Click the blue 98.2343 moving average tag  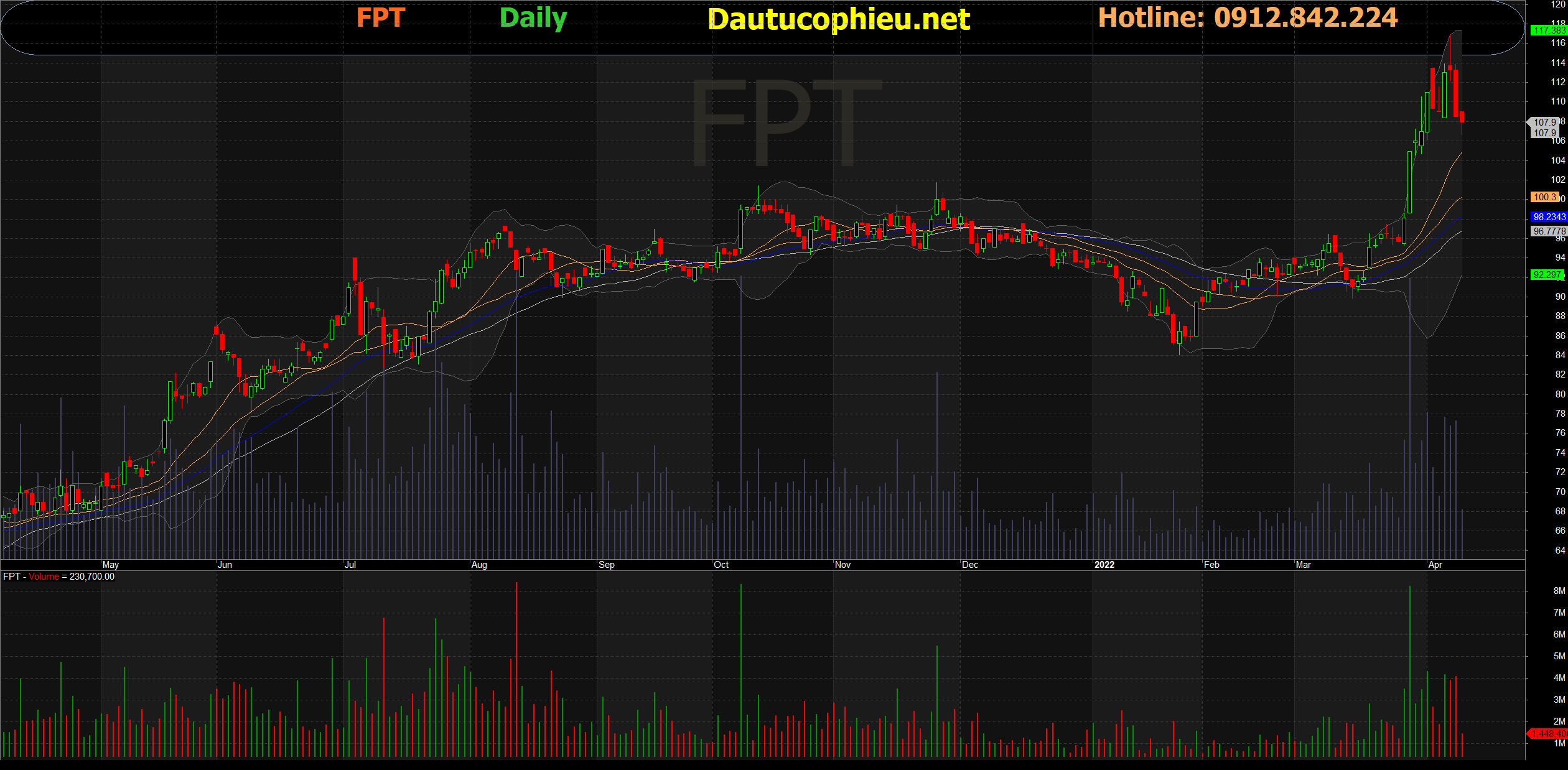[x=1548, y=217]
